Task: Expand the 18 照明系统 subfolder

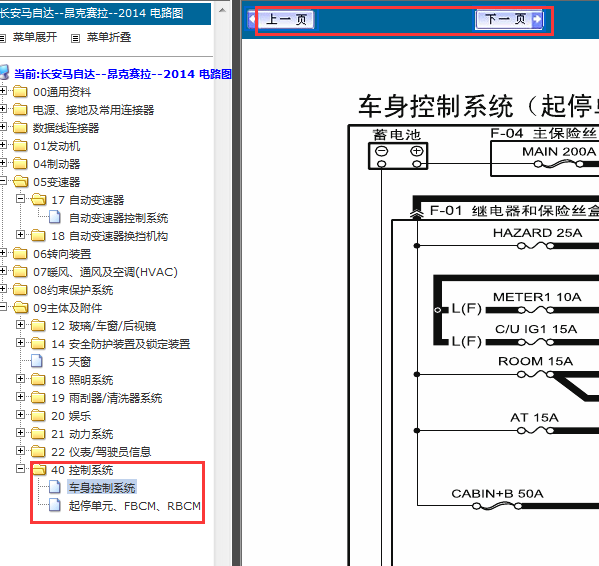Action: point(21,378)
